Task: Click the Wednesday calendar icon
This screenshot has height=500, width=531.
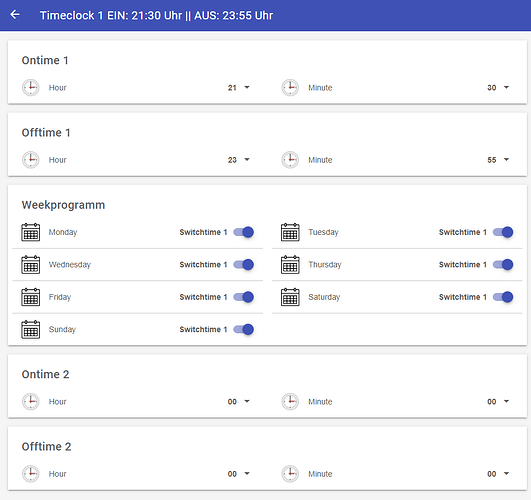Action: tap(31, 265)
